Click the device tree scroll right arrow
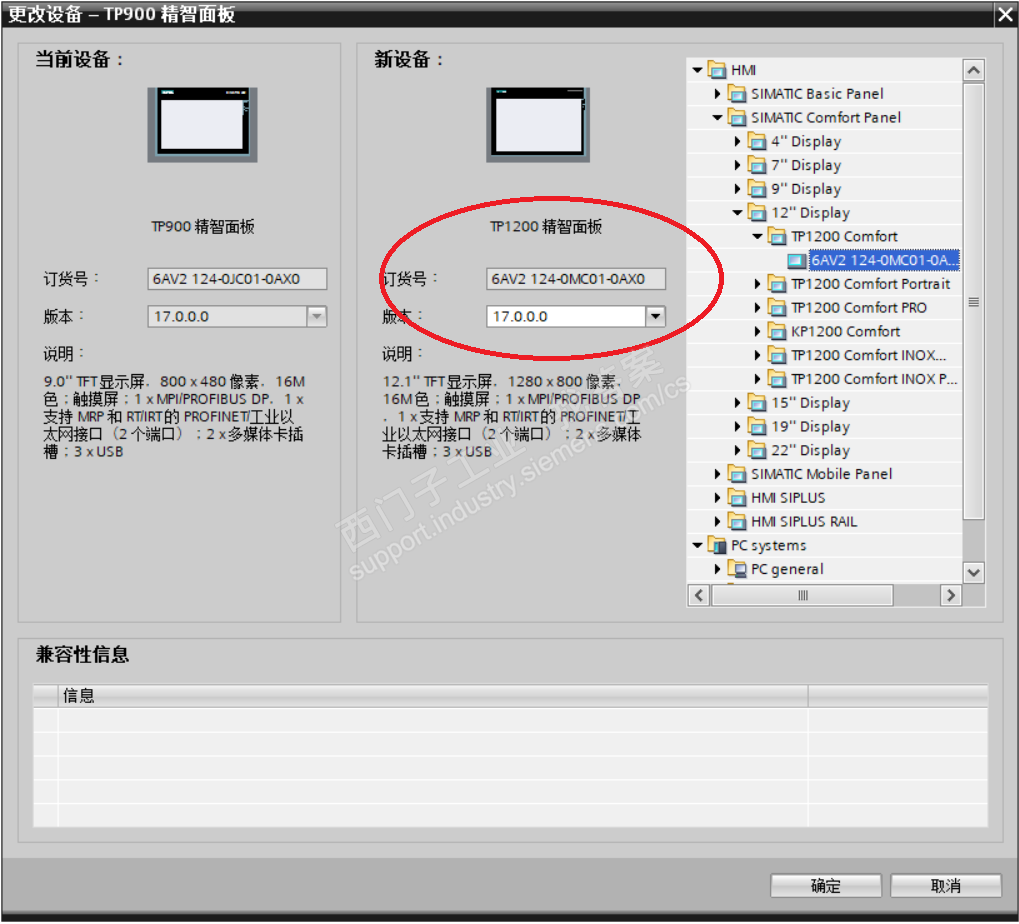The height and width of the screenshot is (924, 1019). point(951,595)
